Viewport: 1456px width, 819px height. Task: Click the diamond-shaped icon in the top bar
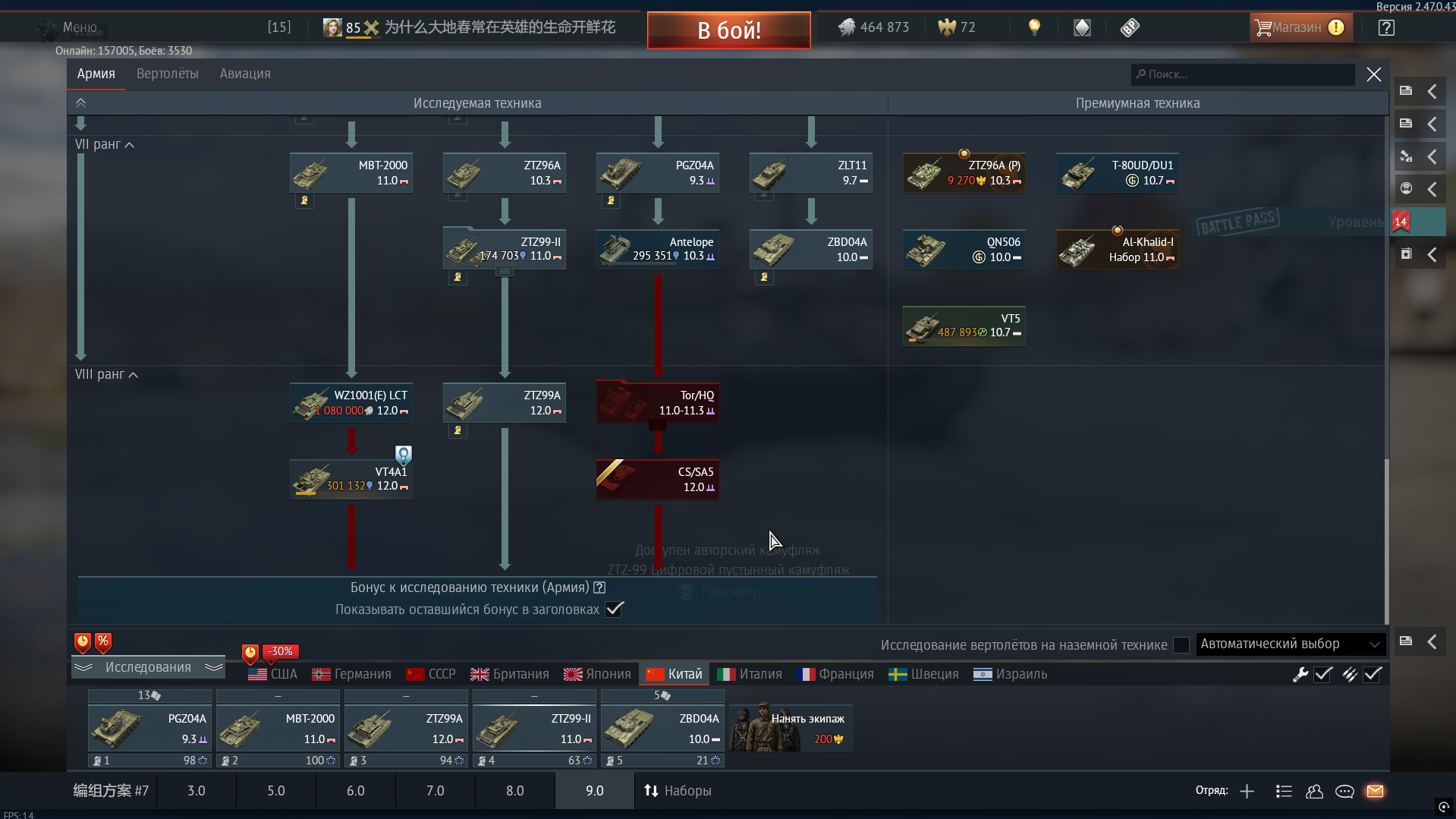tap(1082, 28)
